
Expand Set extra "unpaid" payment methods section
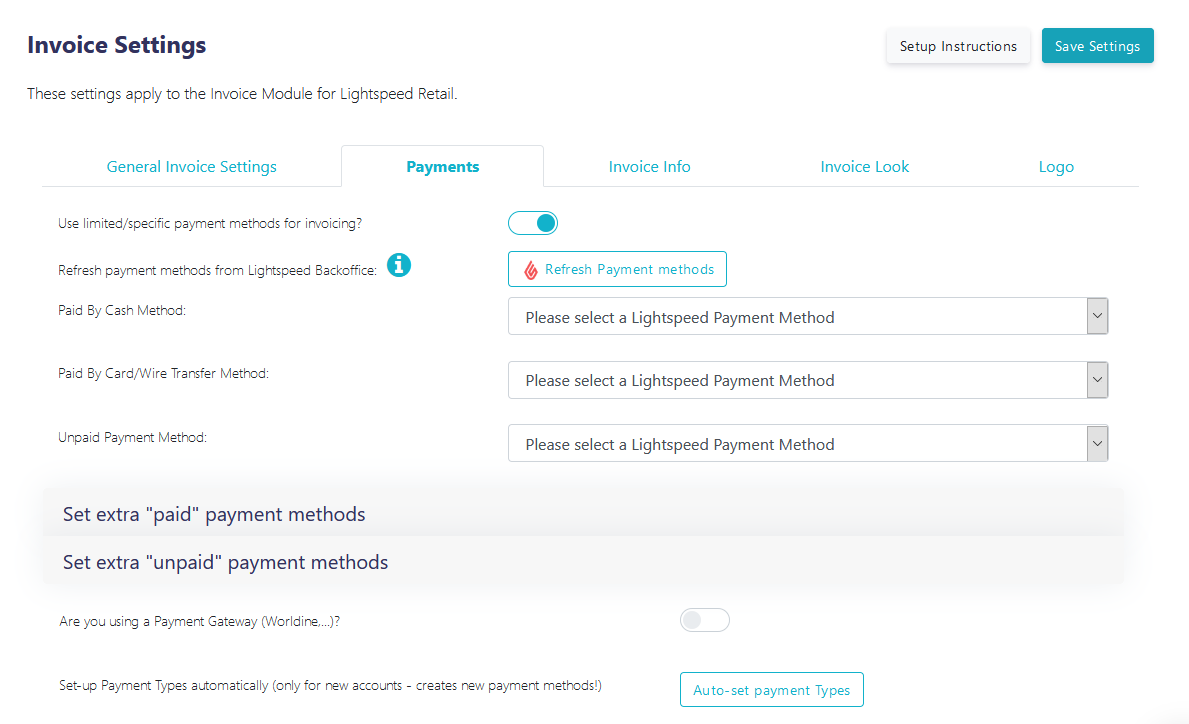click(x=583, y=562)
